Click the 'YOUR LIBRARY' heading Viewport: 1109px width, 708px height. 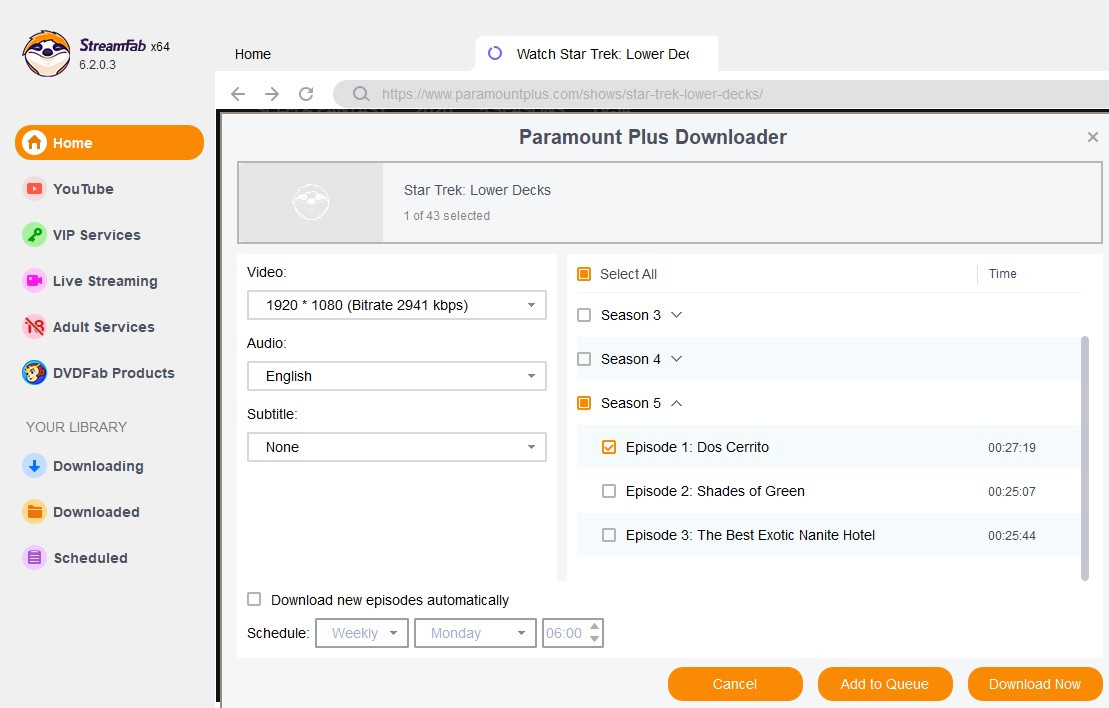point(76,427)
